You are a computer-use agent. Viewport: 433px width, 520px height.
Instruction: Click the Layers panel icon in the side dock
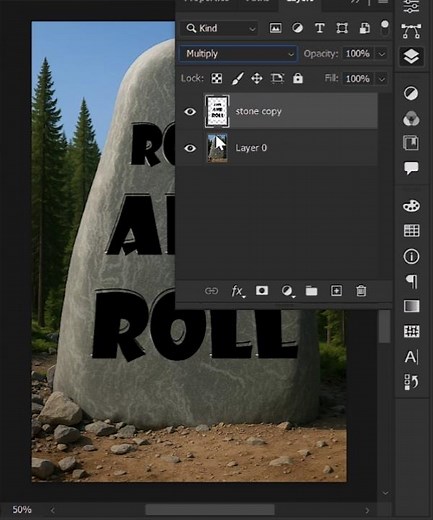point(411,56)
